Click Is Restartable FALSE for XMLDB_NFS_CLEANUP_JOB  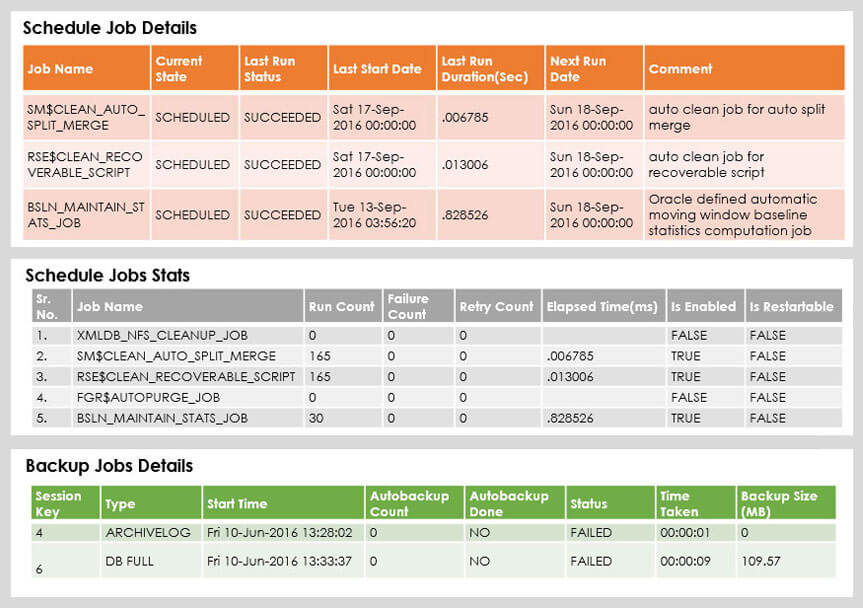click(x=768, y=335)
